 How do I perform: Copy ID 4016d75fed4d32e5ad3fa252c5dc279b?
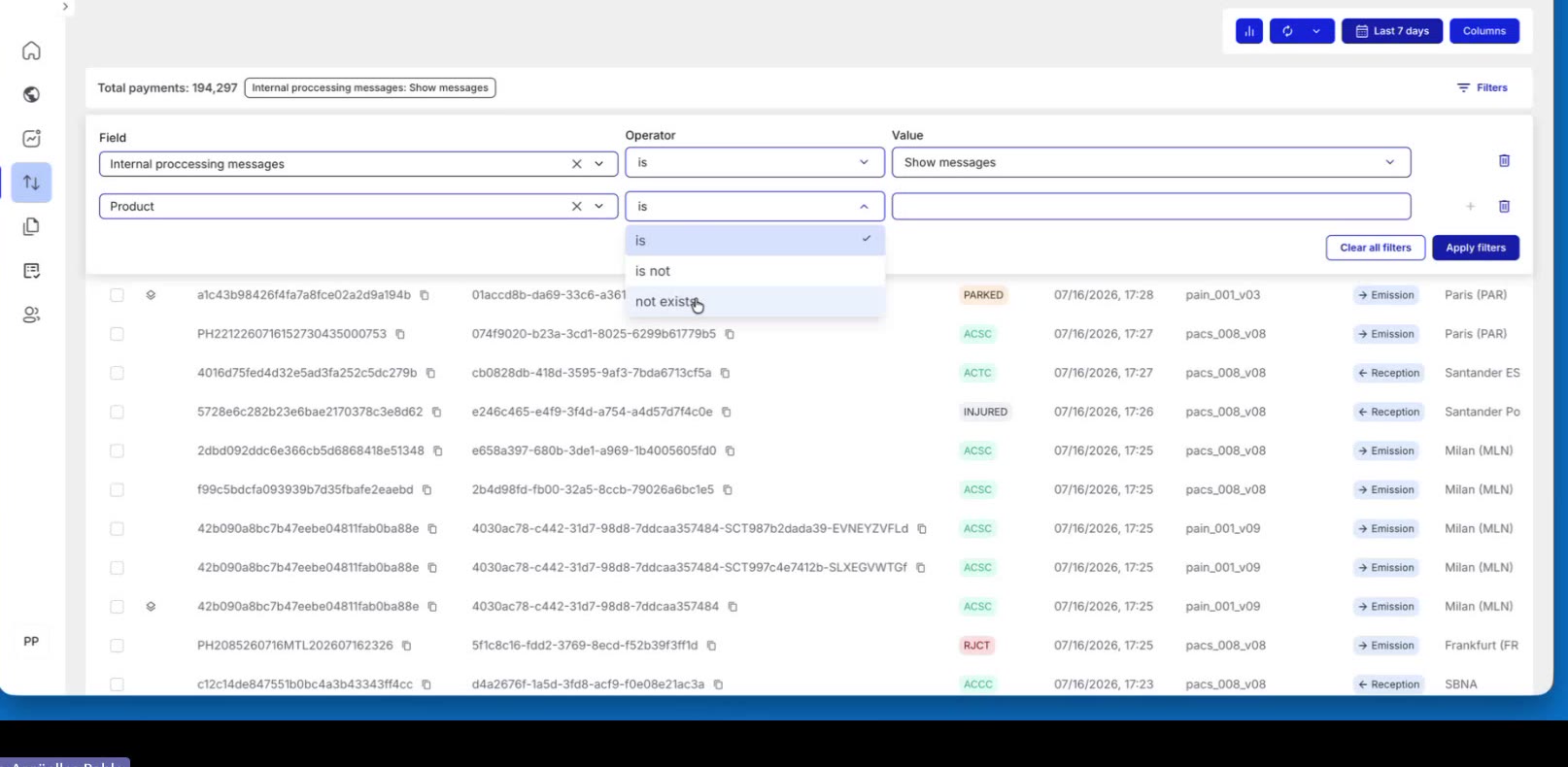coord(430,373)
